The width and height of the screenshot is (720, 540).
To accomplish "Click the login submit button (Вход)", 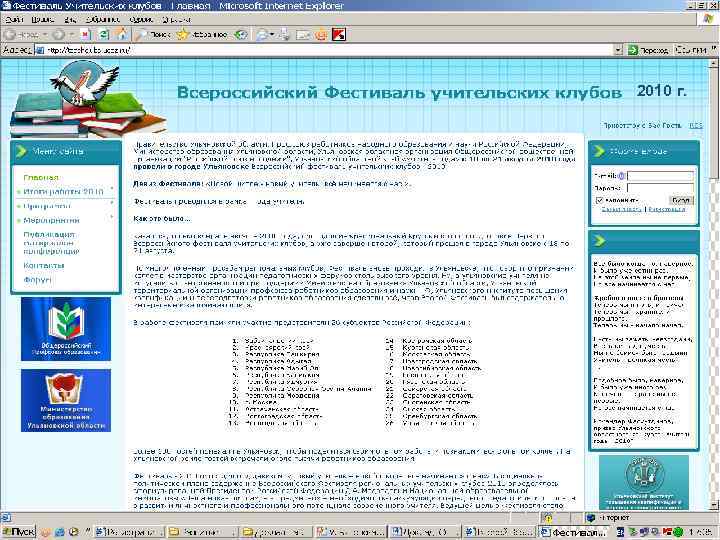I will coord(681,200).
